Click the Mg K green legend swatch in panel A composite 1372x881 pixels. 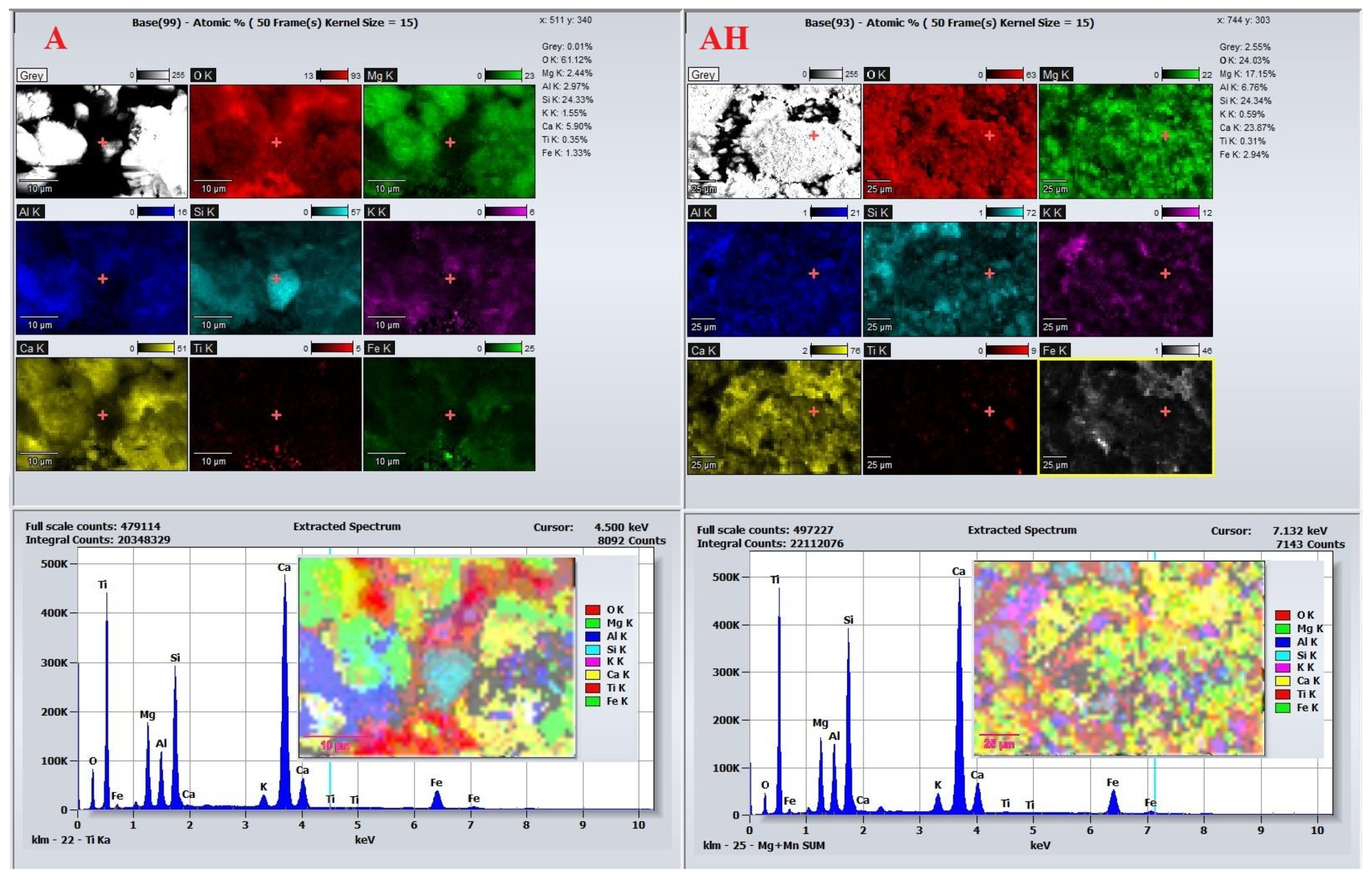pyautogui.click(x=592, y=623)
